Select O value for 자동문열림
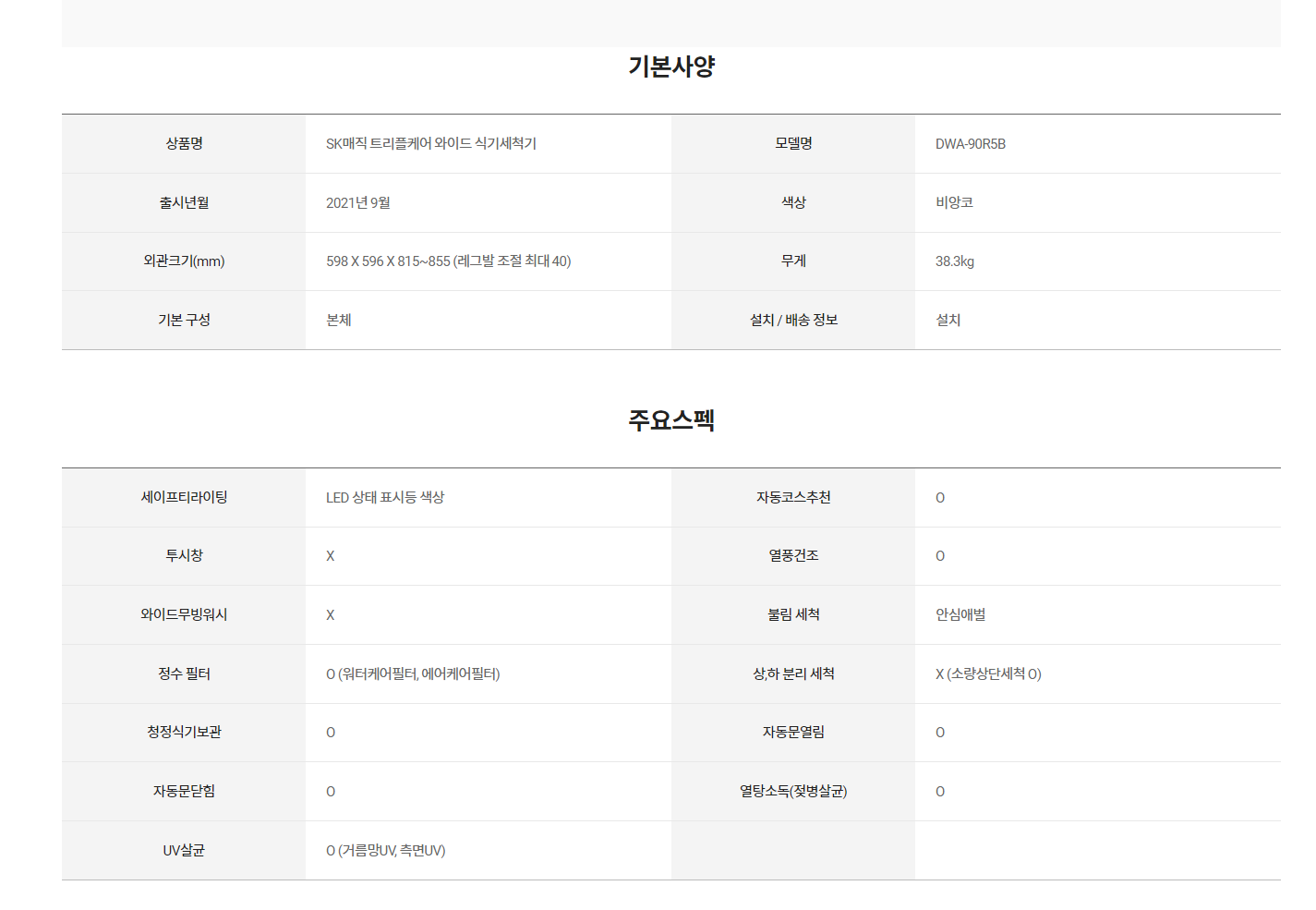 pos(940,733)
